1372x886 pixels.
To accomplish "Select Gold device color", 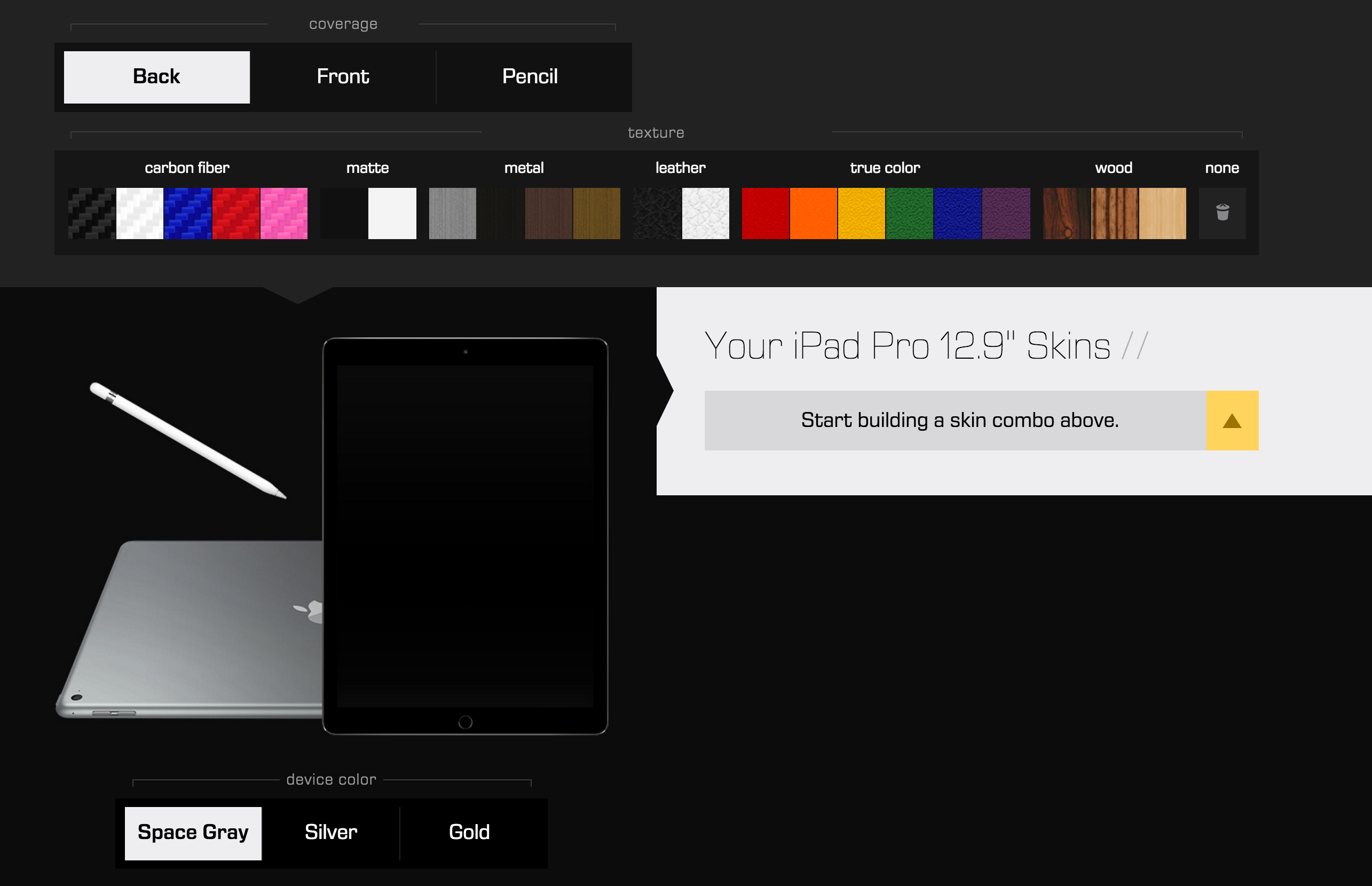I will tap(470, 833).
